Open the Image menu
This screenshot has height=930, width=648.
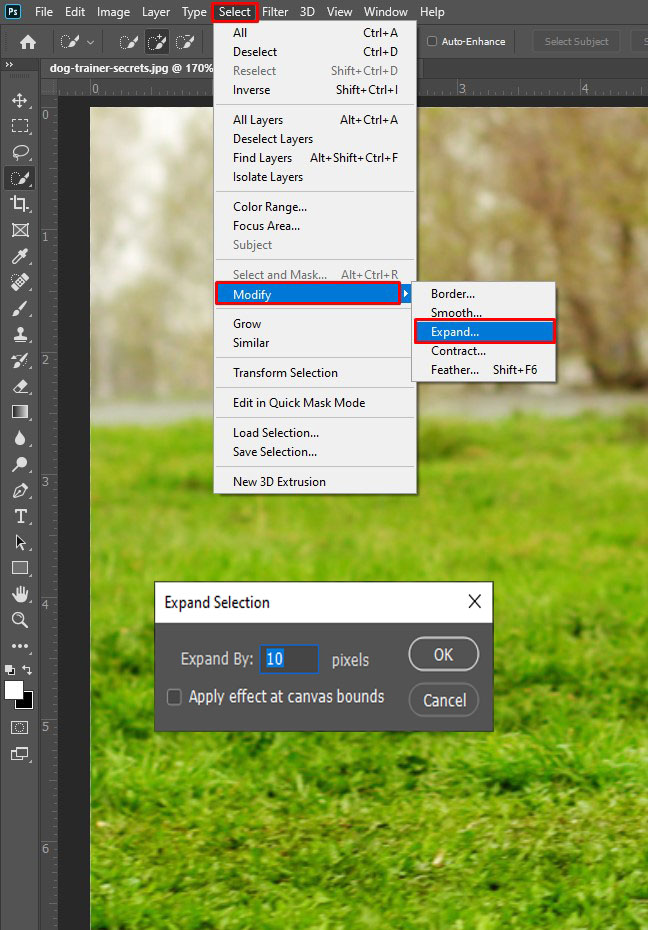pyautogui.click(x=113, y=12)
